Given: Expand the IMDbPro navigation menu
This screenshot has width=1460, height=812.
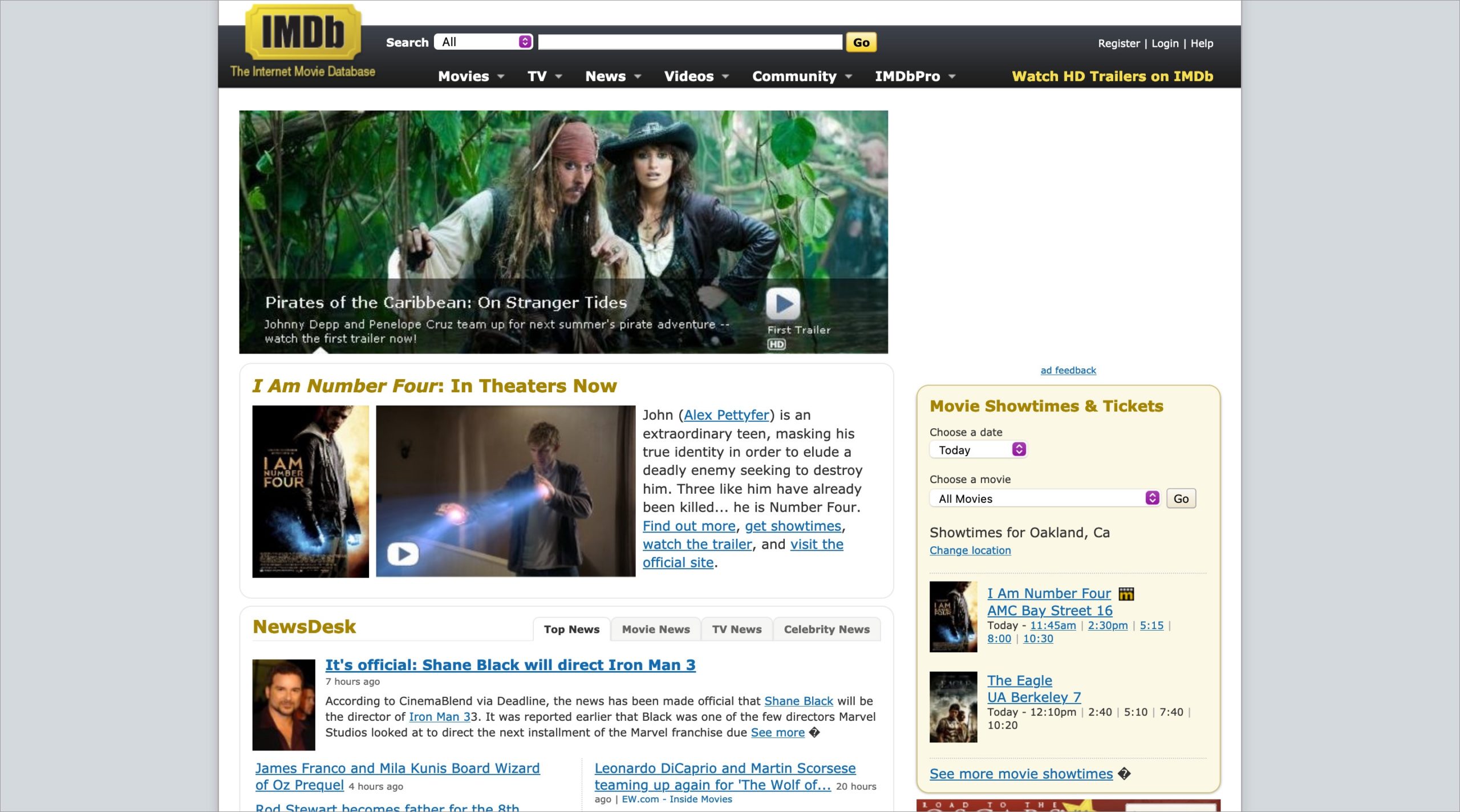Looking at the screenshot, I should [x=915, y=76].
